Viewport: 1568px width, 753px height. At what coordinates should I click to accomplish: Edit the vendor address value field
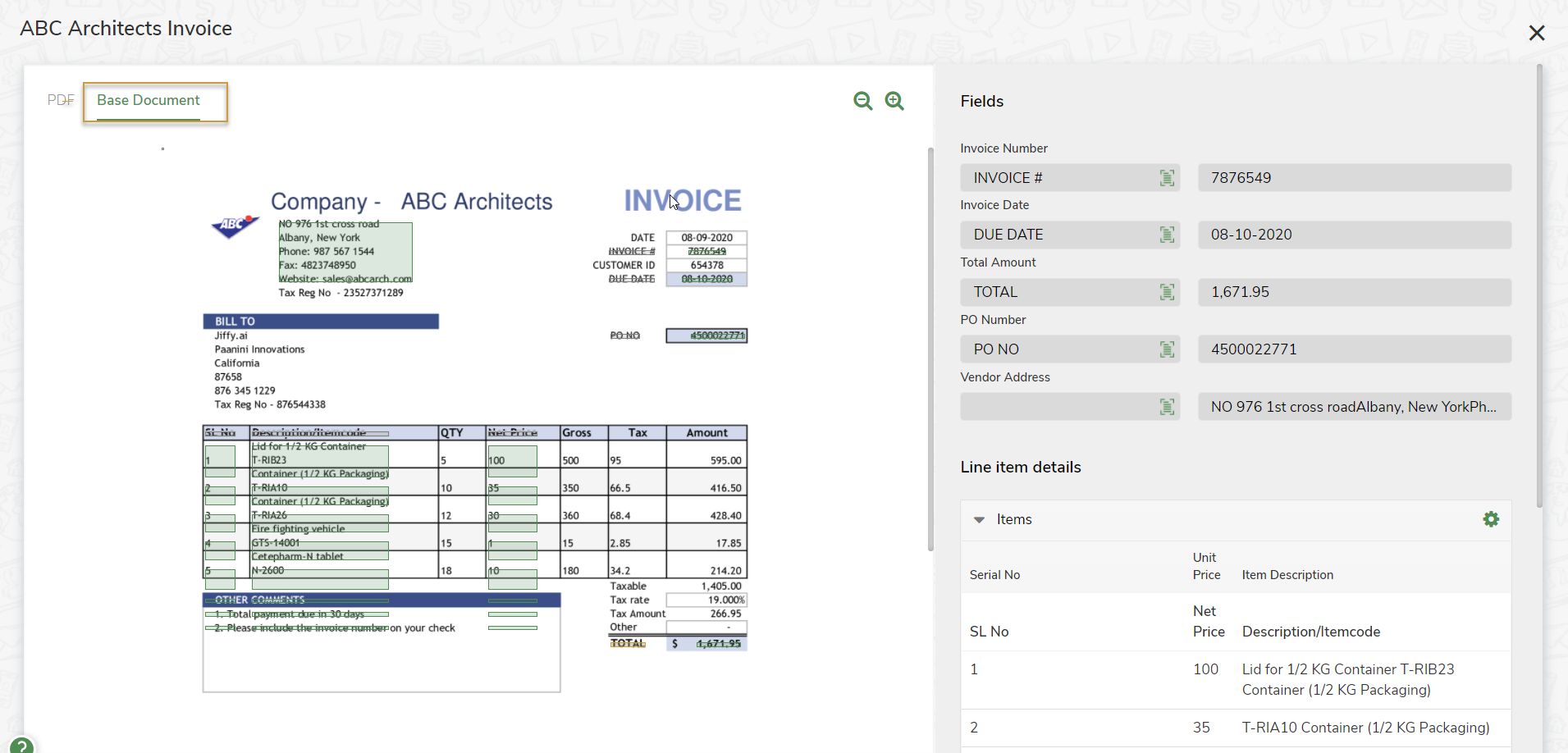point(1355,407)
